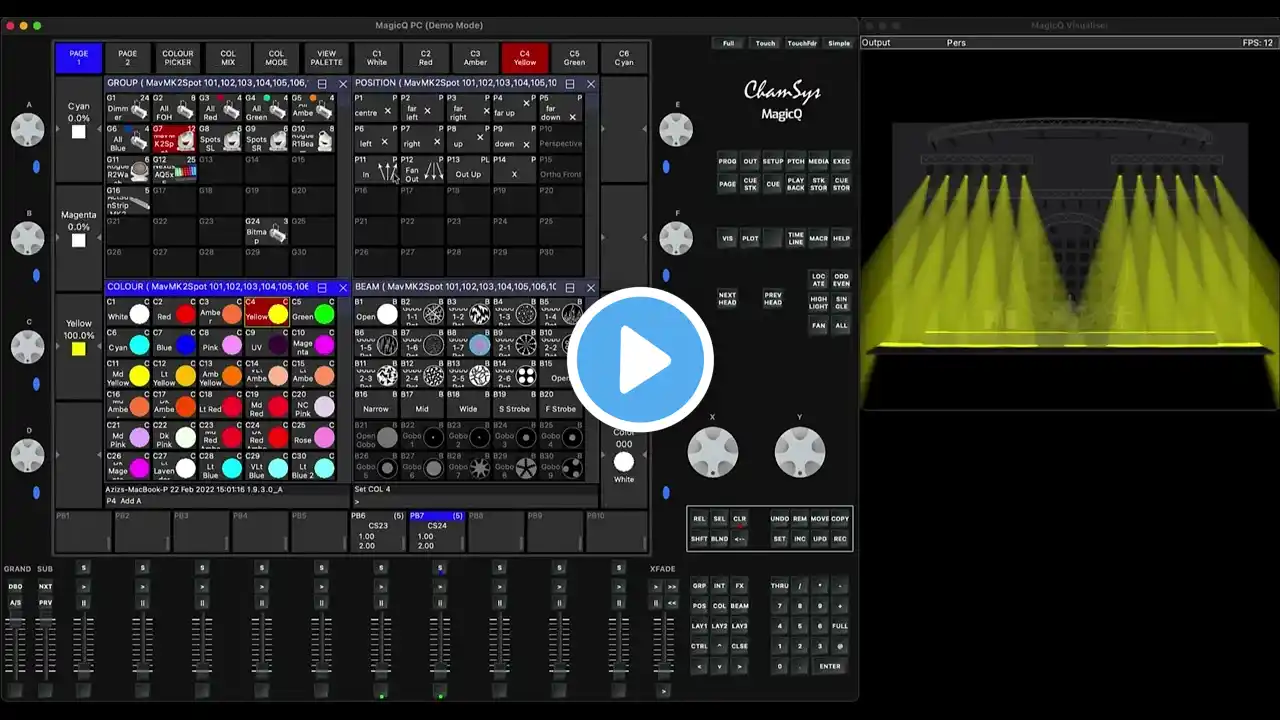This screenshot has height=720, width=1280.
Task: Click the PTCH patch button
Action: click(x=796, y=161)
